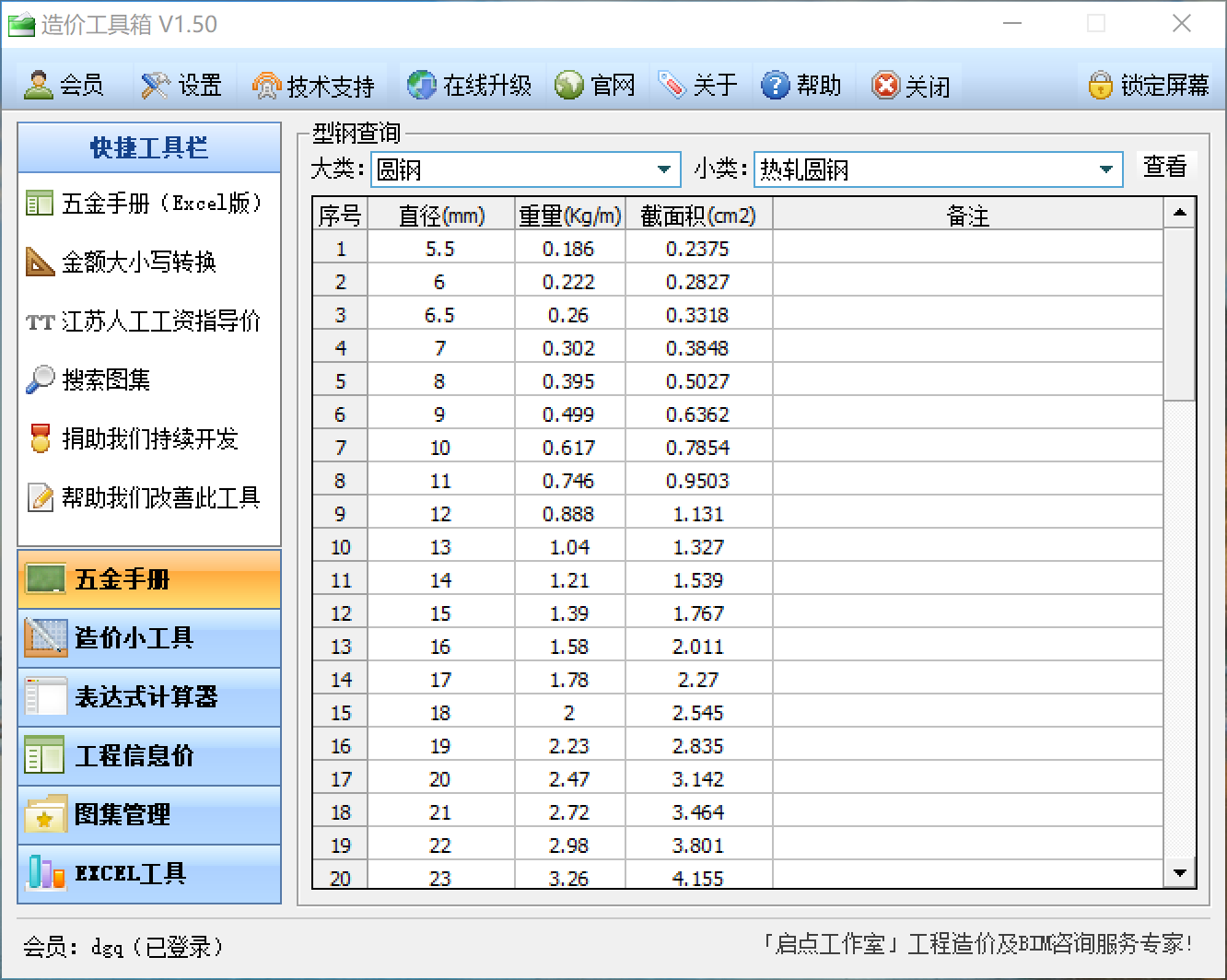The image size is (1227, 980).
Task: Switch to the 工程信息价 panel tab
Action: 149,755
